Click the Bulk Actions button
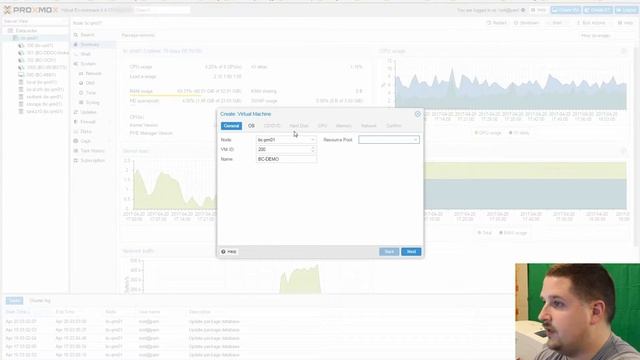Screen dimensions: 640x360 pos(591,23)
